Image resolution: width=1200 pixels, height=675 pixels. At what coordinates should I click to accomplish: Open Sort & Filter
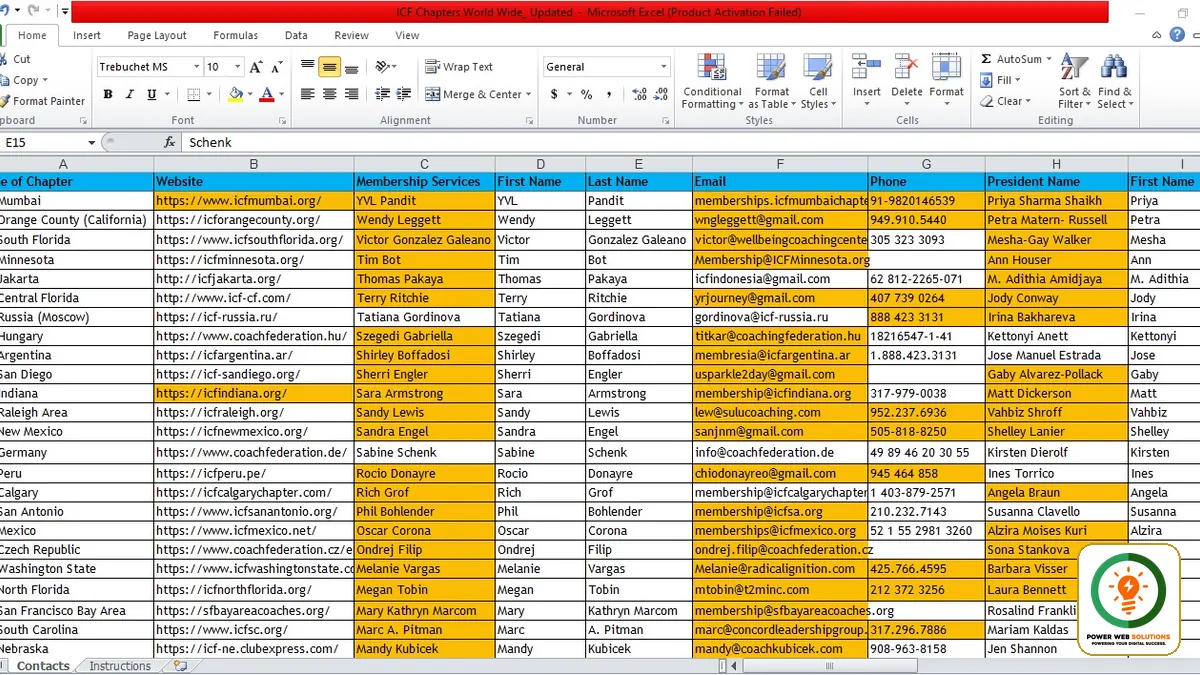coord(1074,81)
